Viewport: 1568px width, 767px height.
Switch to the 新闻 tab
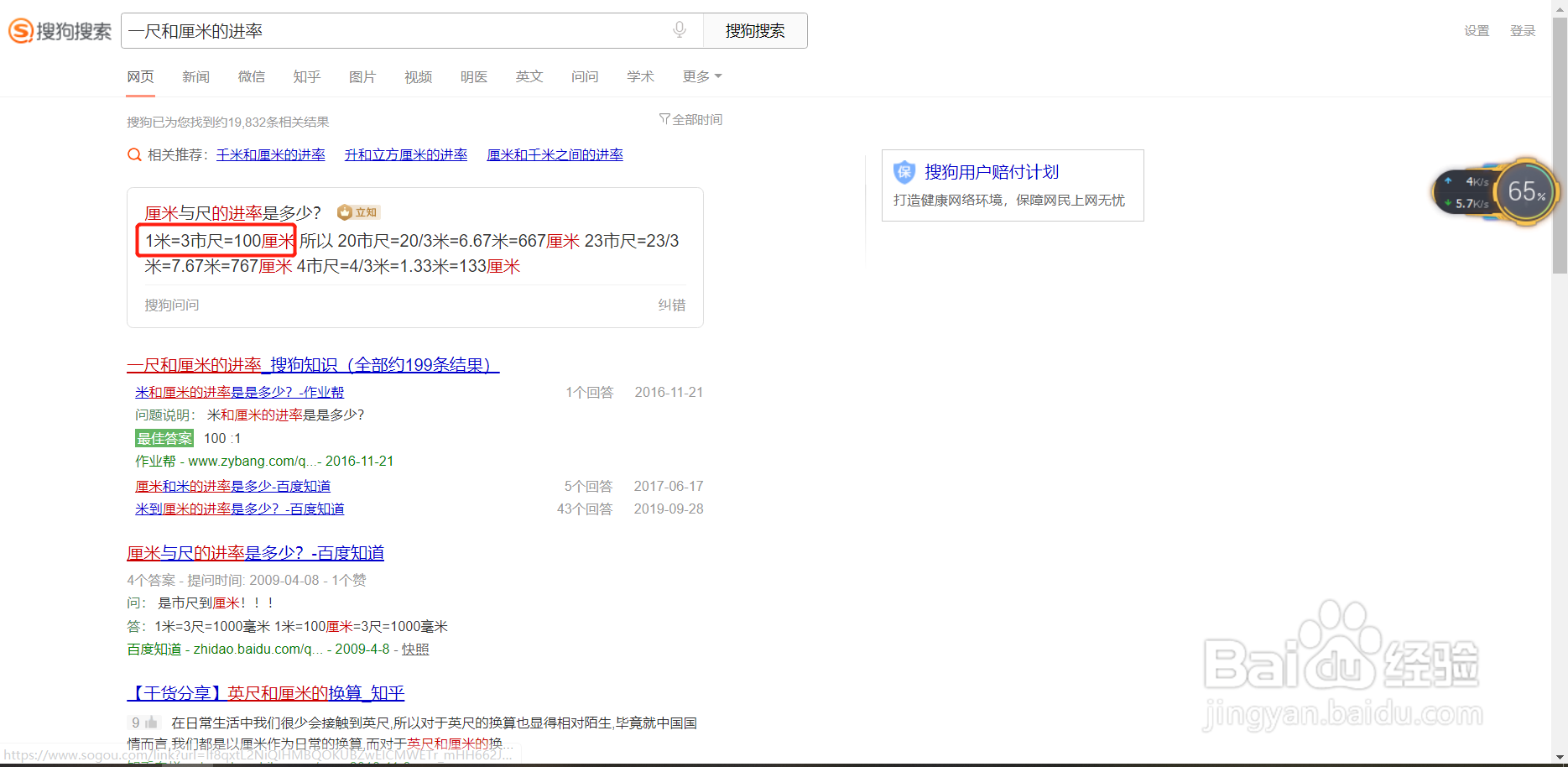click(x=195, y=76)
